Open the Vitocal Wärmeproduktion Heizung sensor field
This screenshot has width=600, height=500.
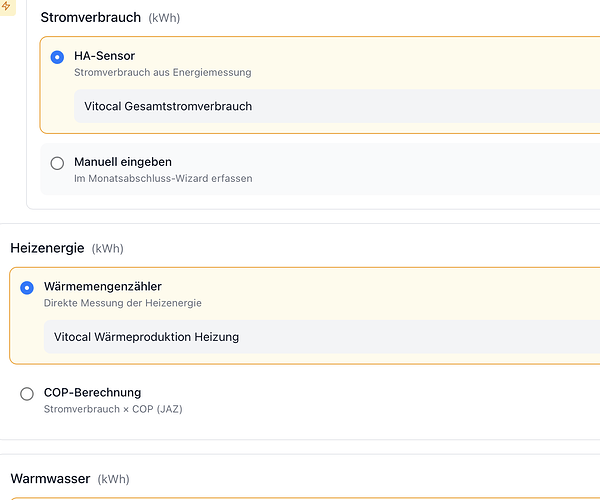coord(322,337)
